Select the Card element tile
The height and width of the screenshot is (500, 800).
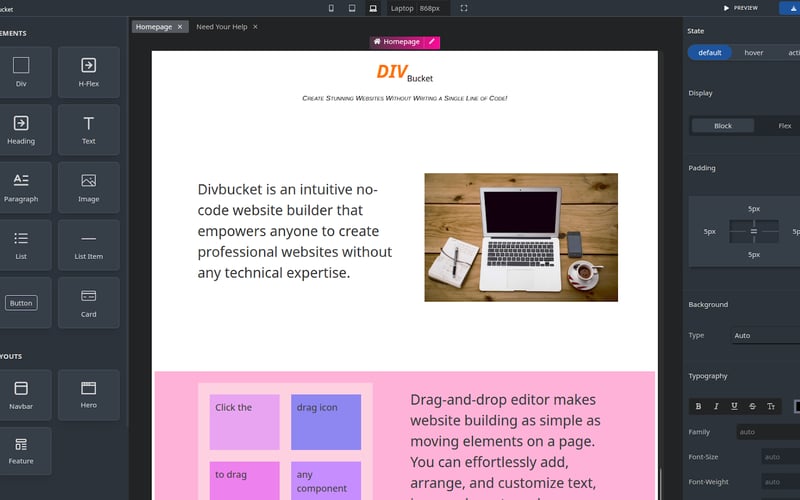(x=89, y=303)
